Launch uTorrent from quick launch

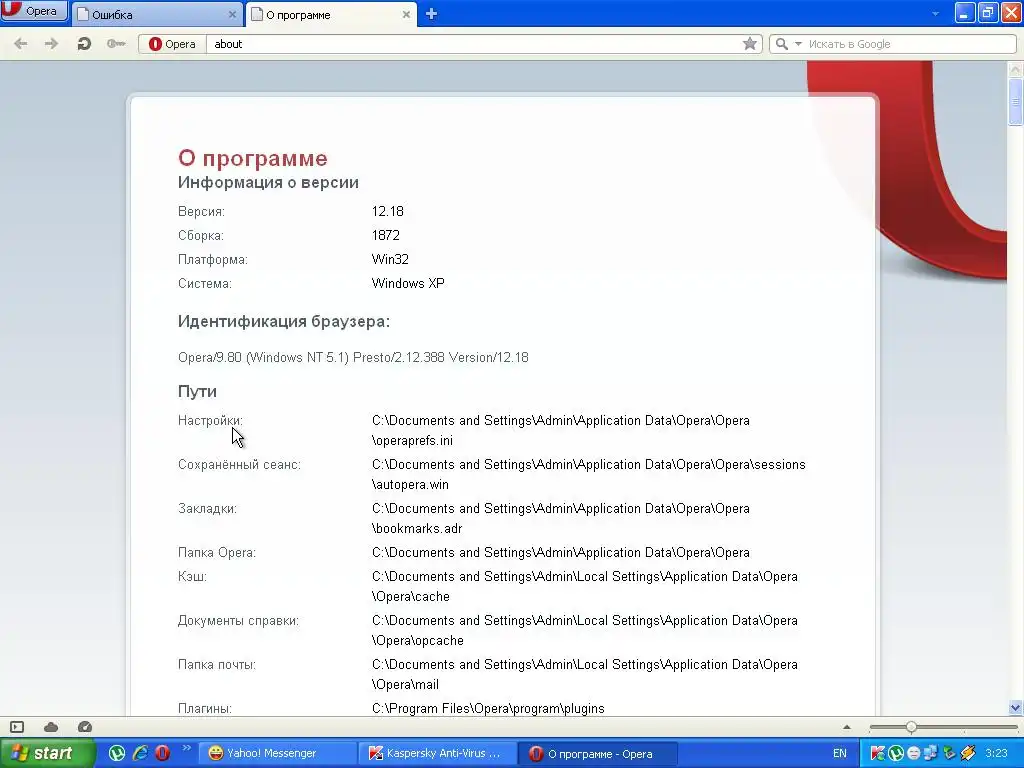point(117,753)
